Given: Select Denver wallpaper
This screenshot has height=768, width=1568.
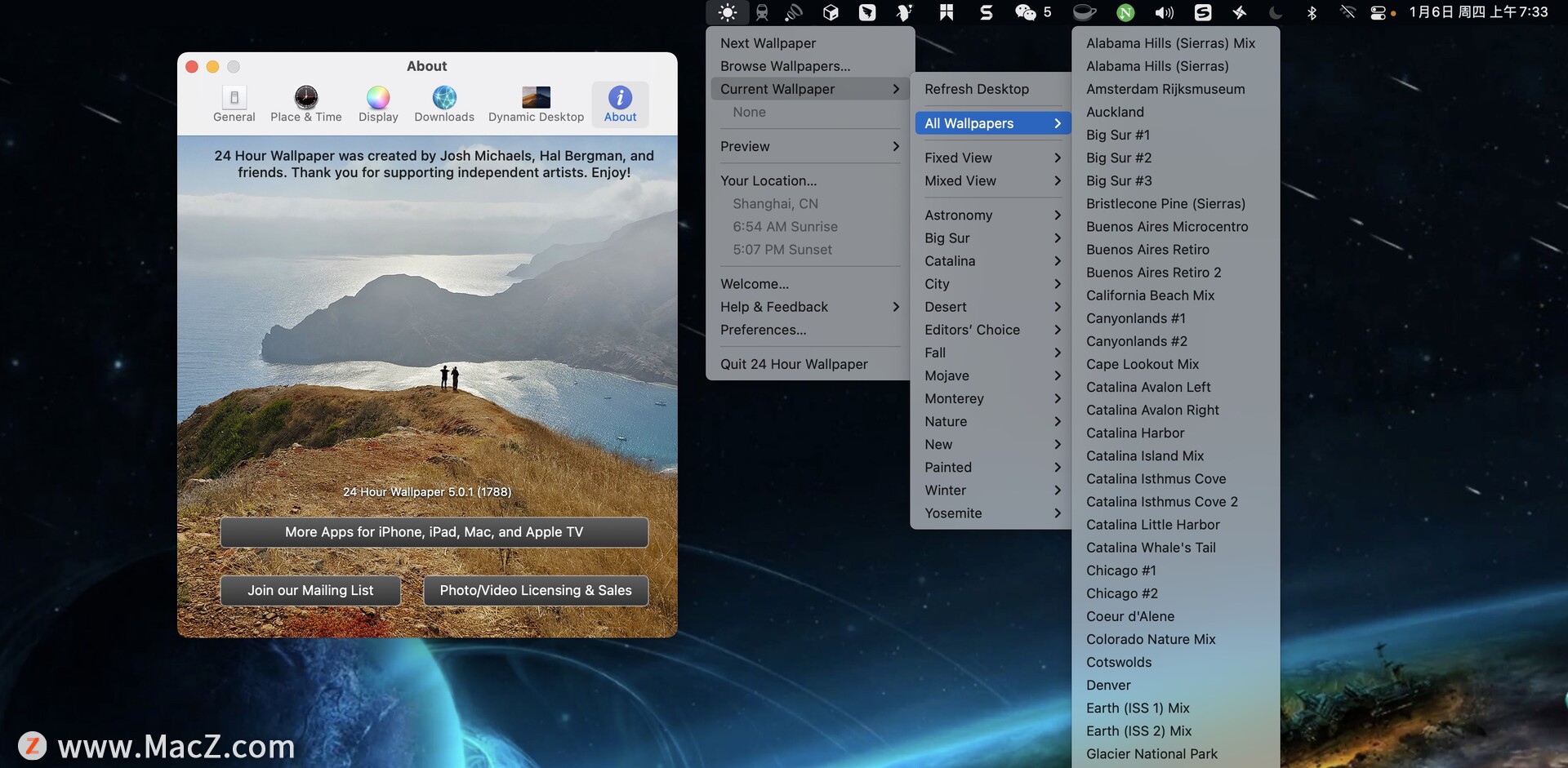Looking at the screenshot, I should coord(1176,685).
